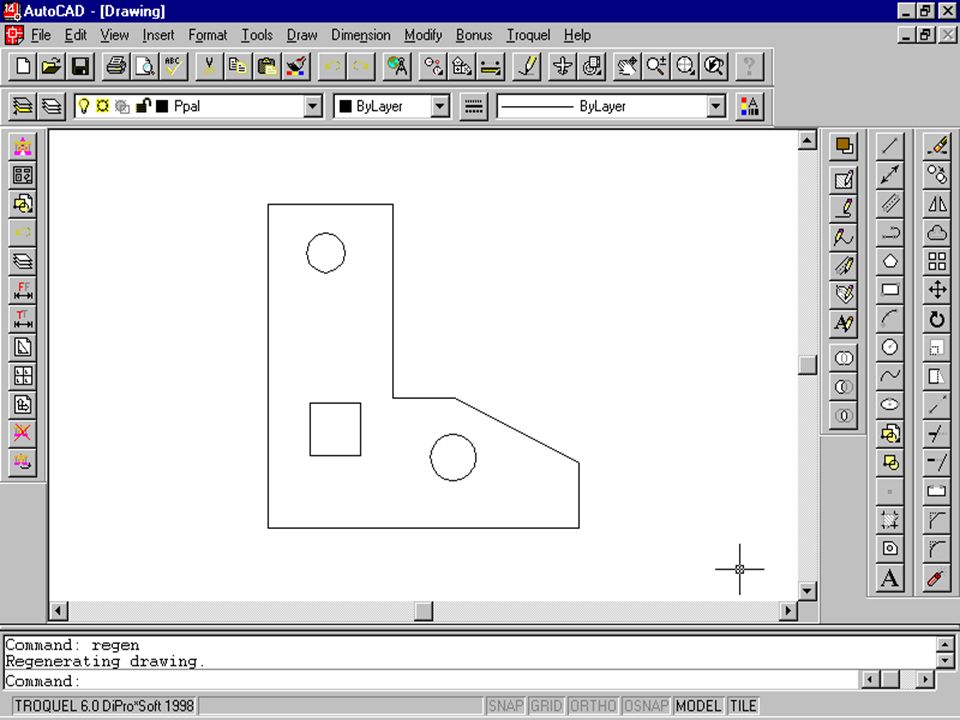Print the drawing using the printer icon
This screenshot has height=720, width=960.
point(116,66)
